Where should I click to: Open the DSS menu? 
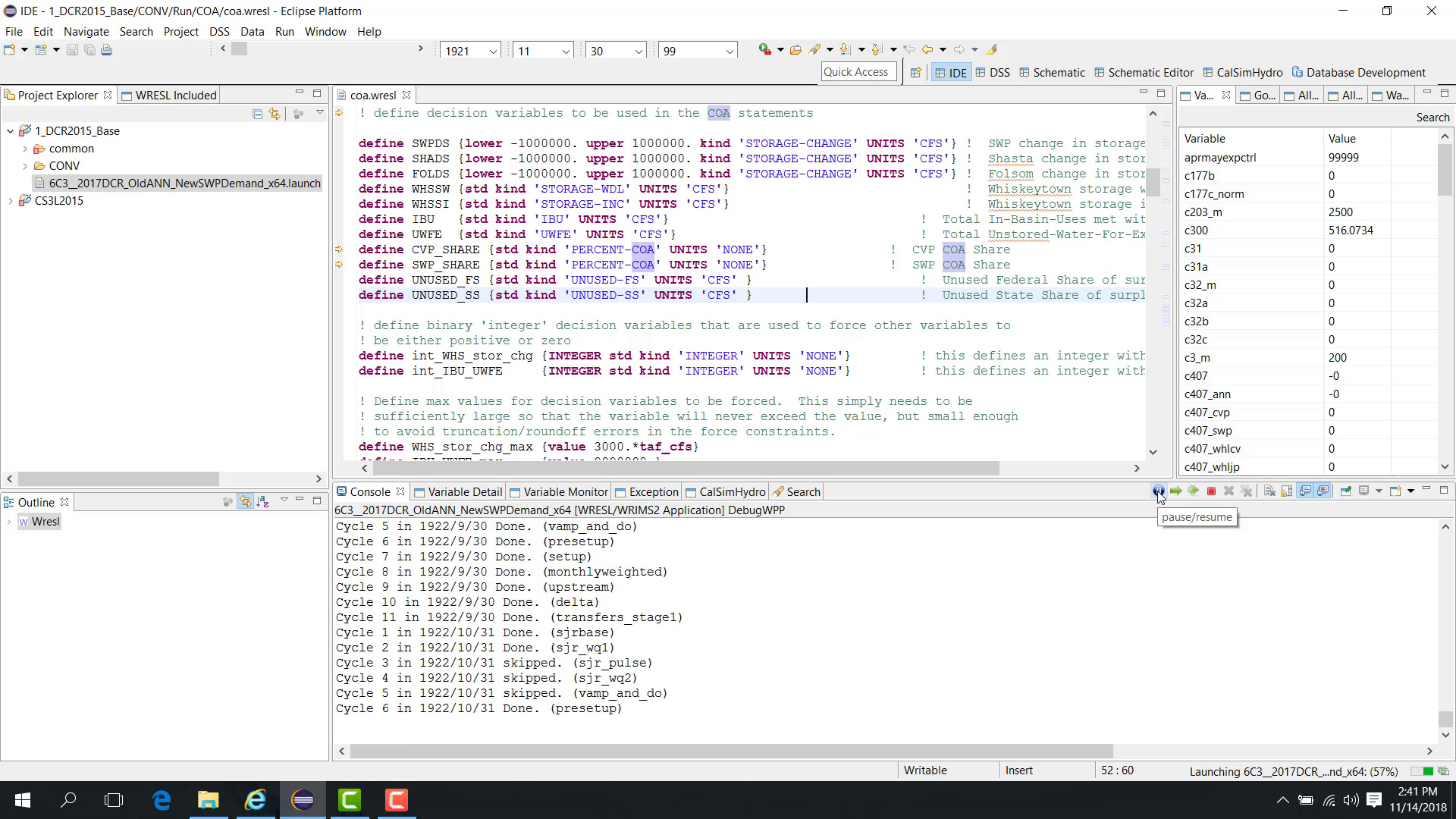click(x=219, y=31)
